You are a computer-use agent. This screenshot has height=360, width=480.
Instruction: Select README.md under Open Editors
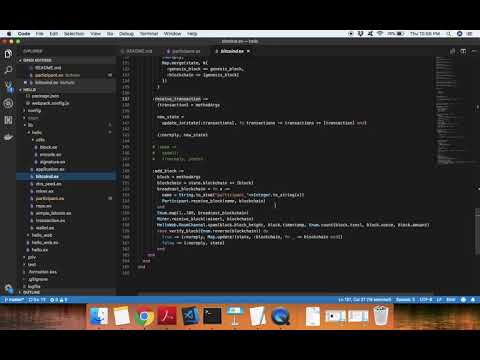[48, 68]
